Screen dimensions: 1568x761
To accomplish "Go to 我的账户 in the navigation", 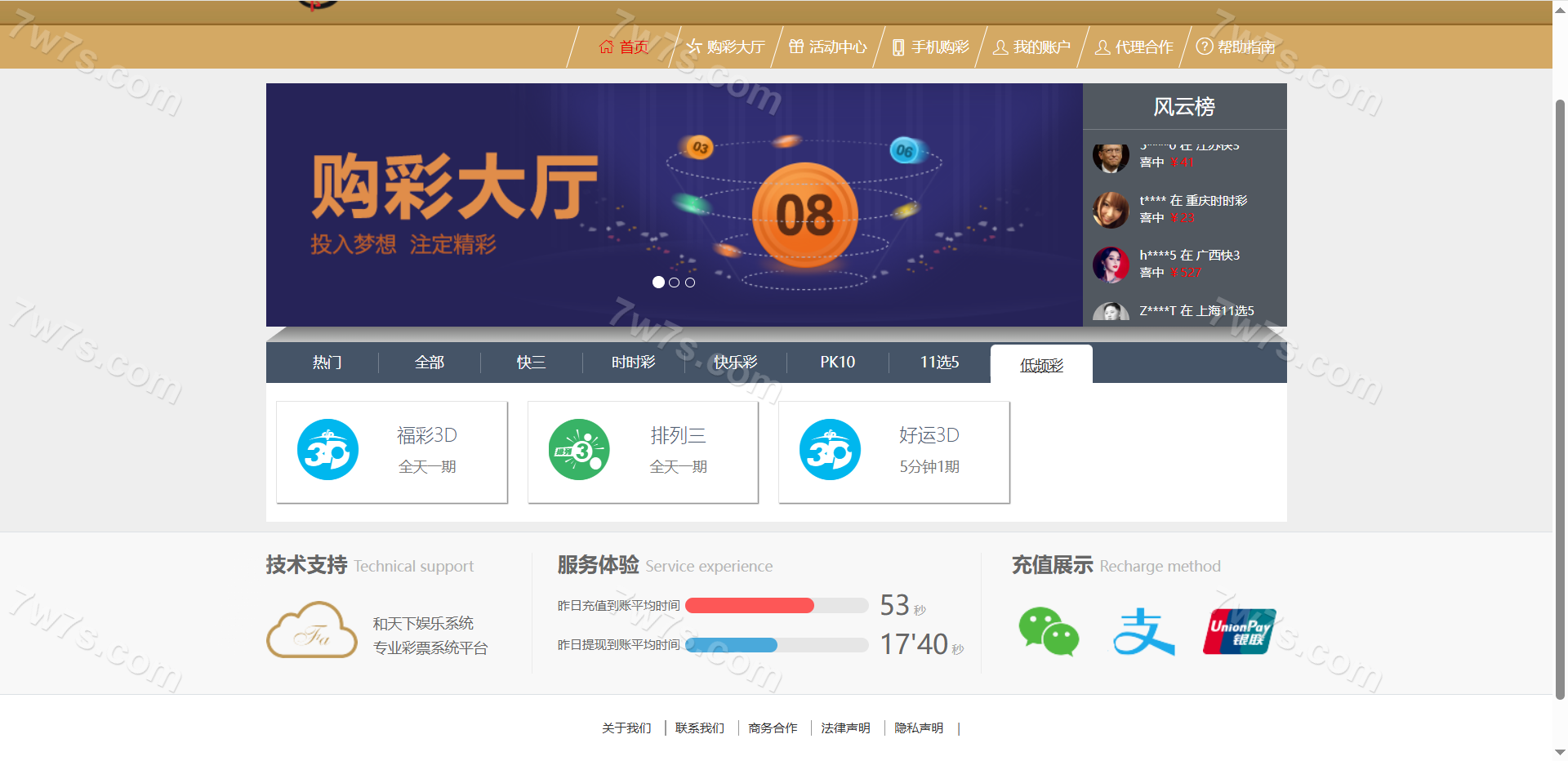I will pos(1031,47).
